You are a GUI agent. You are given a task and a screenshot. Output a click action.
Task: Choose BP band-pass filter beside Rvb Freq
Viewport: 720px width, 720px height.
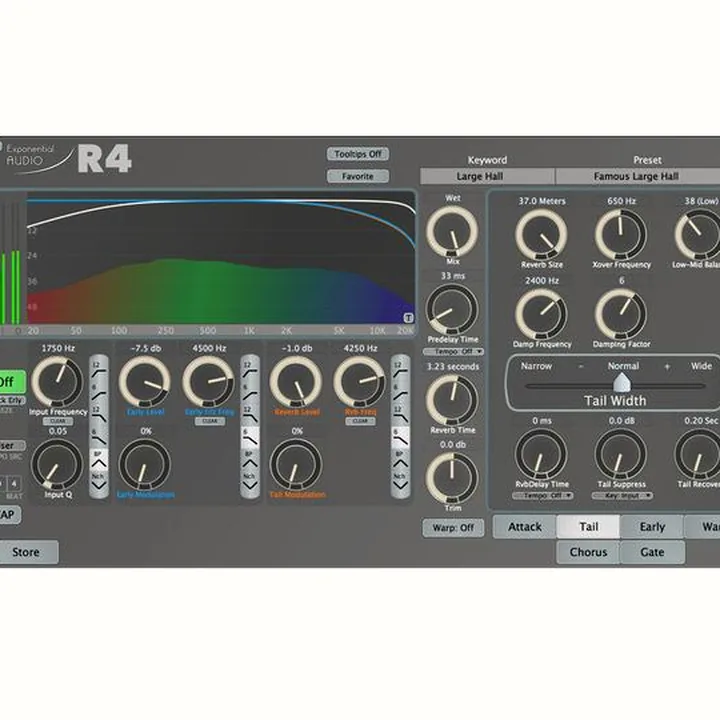tap(400, 459)
